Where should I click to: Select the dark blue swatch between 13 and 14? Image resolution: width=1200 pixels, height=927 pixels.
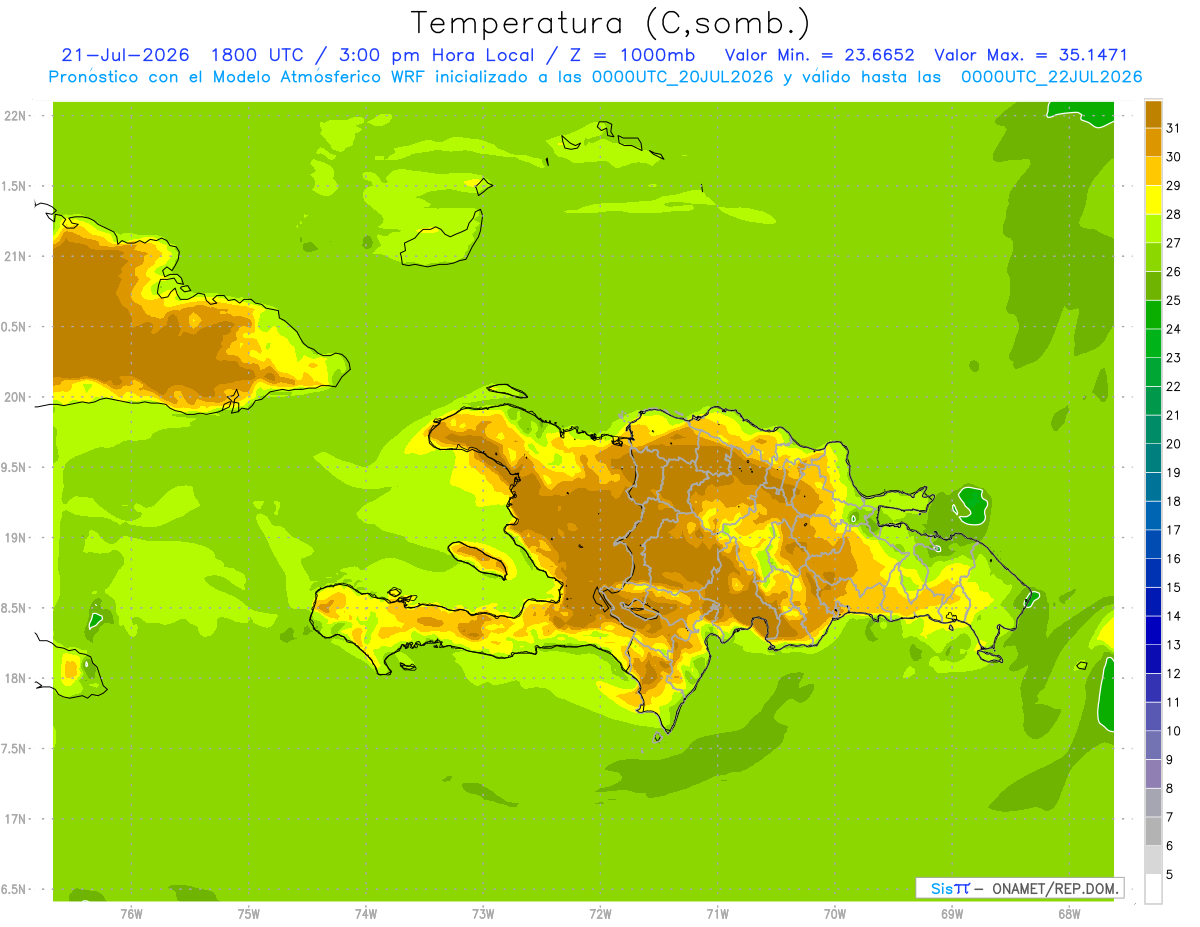1153,630
